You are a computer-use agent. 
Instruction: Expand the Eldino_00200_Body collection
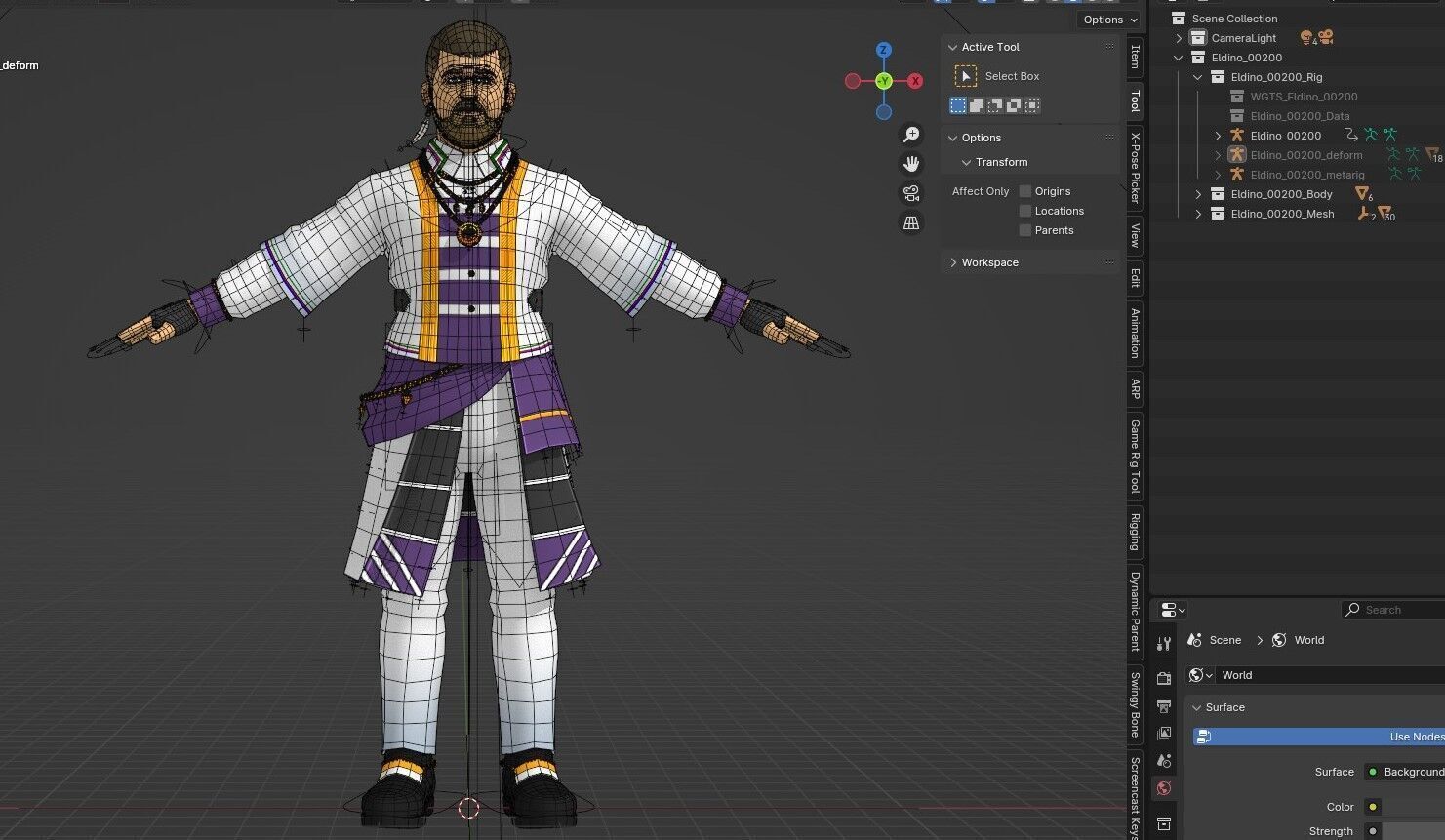point(1198,194)
